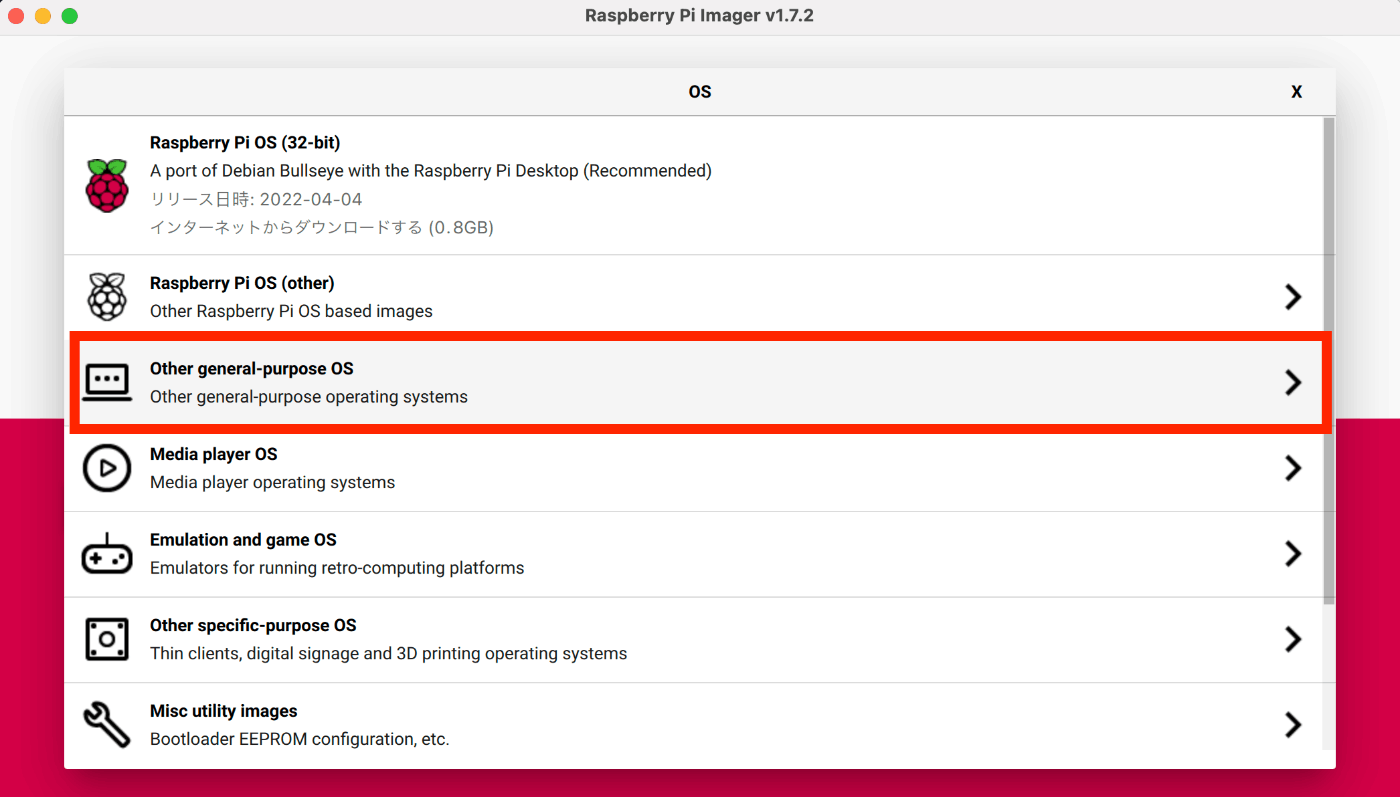Expand the Other specific-purpose OS chevron

point(1293,639)
